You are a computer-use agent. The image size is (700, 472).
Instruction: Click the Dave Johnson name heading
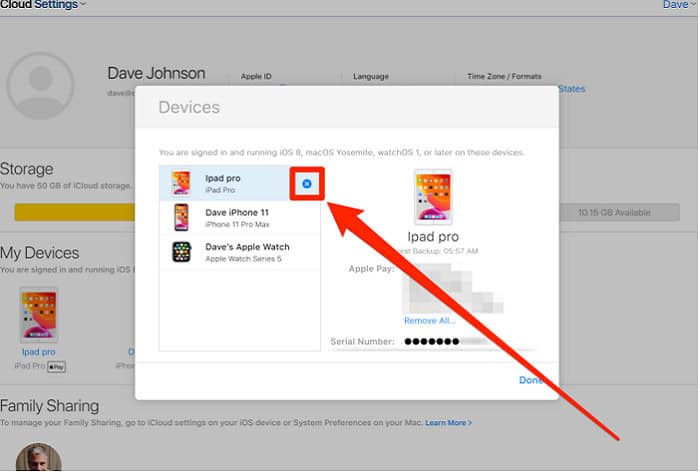[156, 73]
